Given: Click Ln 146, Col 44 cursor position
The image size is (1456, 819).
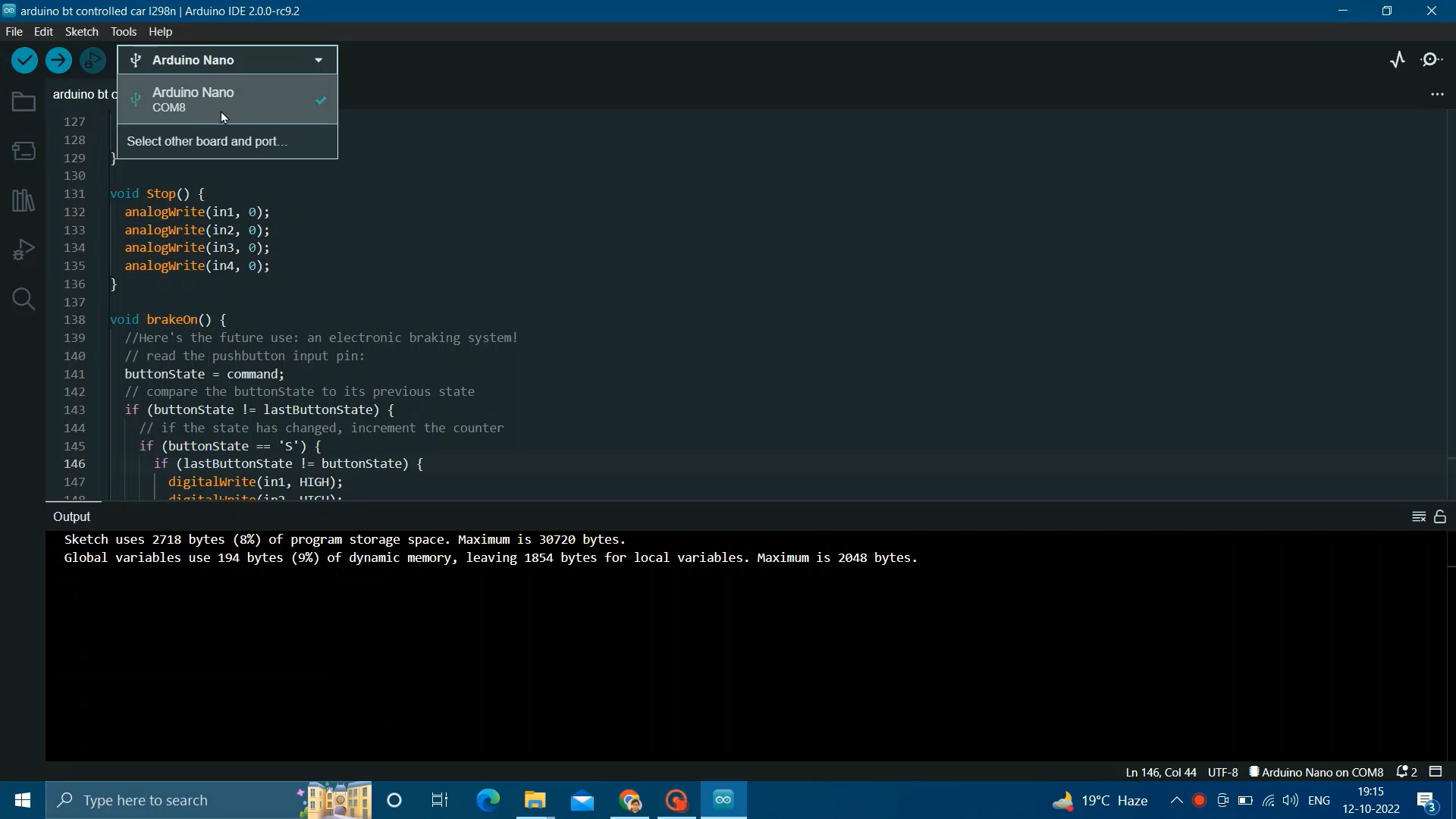Looking at the screenshot, I should [x=1161, y=773].
